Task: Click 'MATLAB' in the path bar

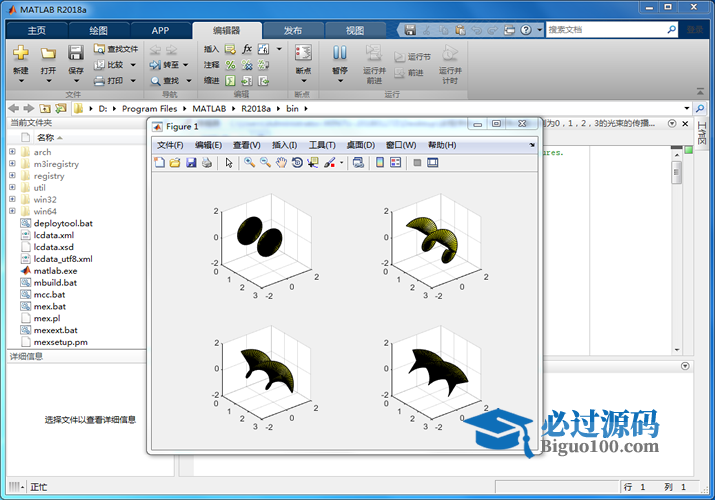Action: click(x=209, y=108)
